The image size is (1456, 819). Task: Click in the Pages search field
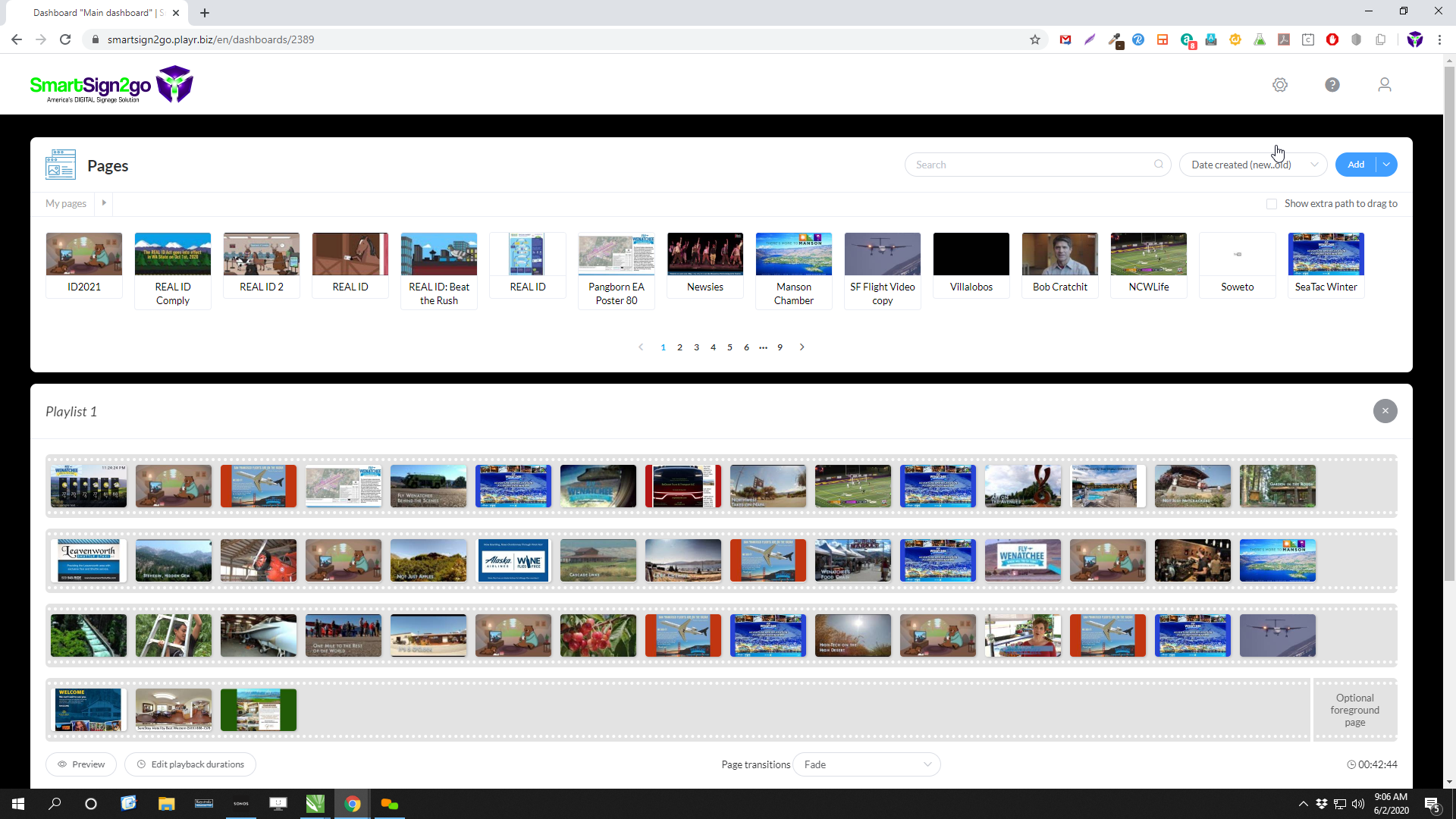1031,165
